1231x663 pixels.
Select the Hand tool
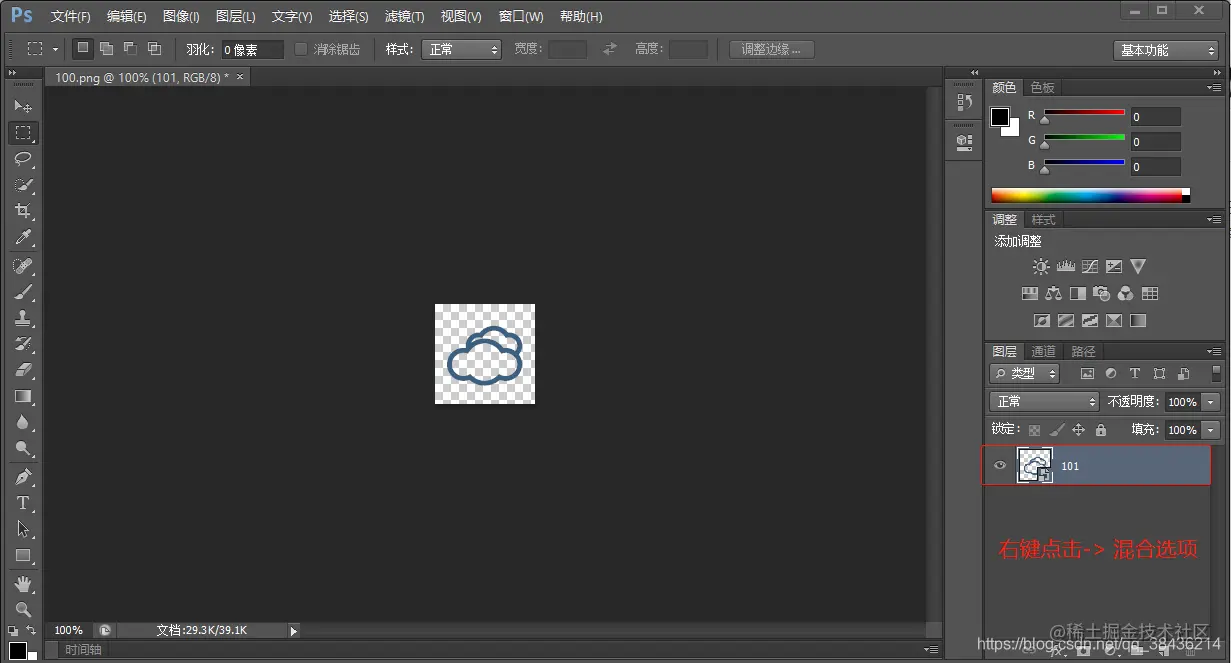23,583
